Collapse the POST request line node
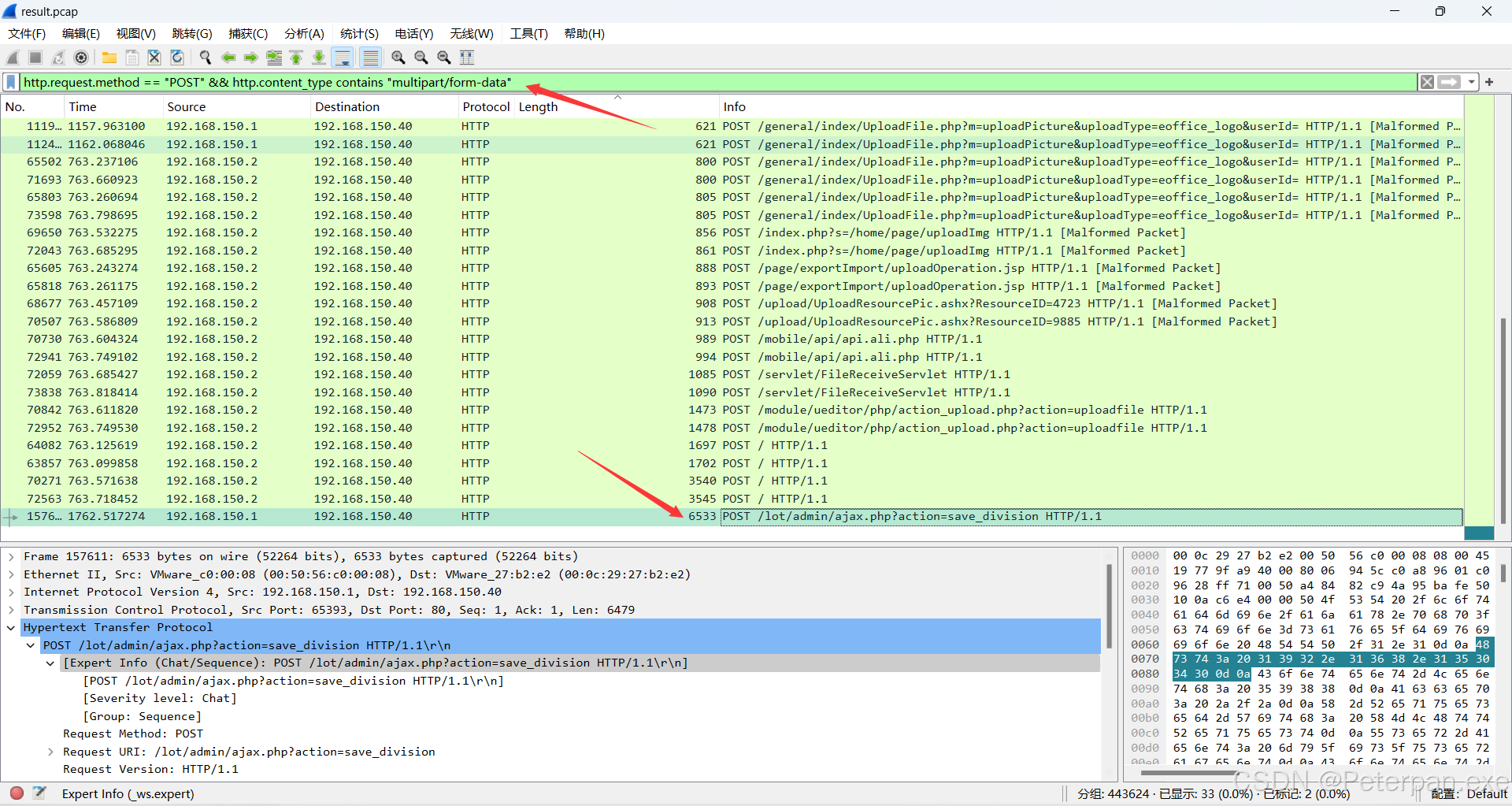 point(31,645)
